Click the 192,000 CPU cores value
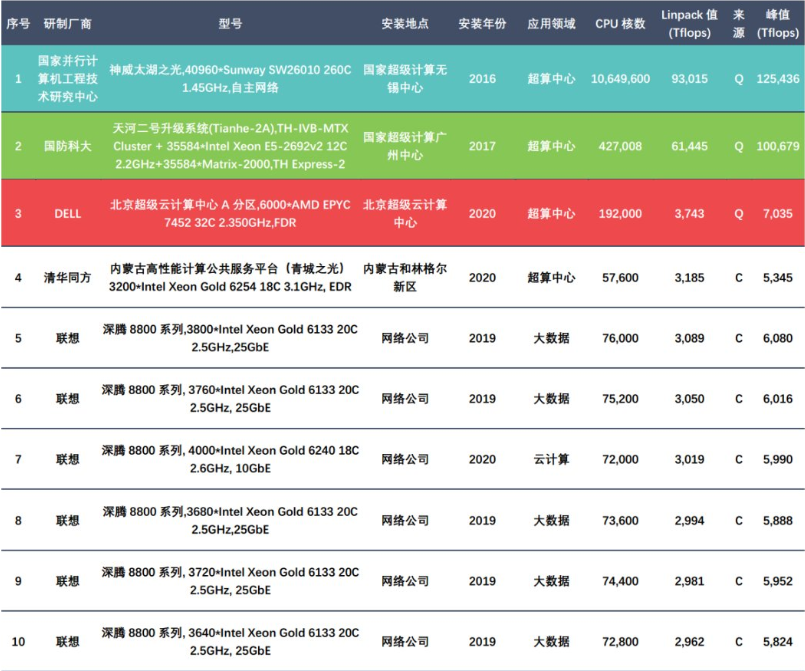Screen dimensions: 805x671 pos(620,214)
